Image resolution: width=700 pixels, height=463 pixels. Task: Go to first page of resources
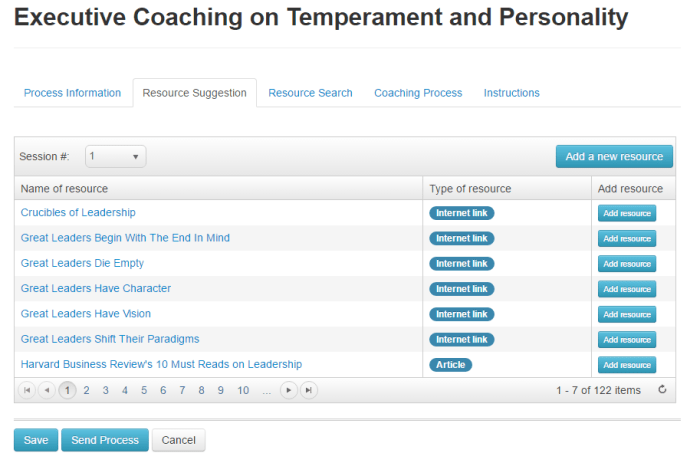tap(27, 390)
